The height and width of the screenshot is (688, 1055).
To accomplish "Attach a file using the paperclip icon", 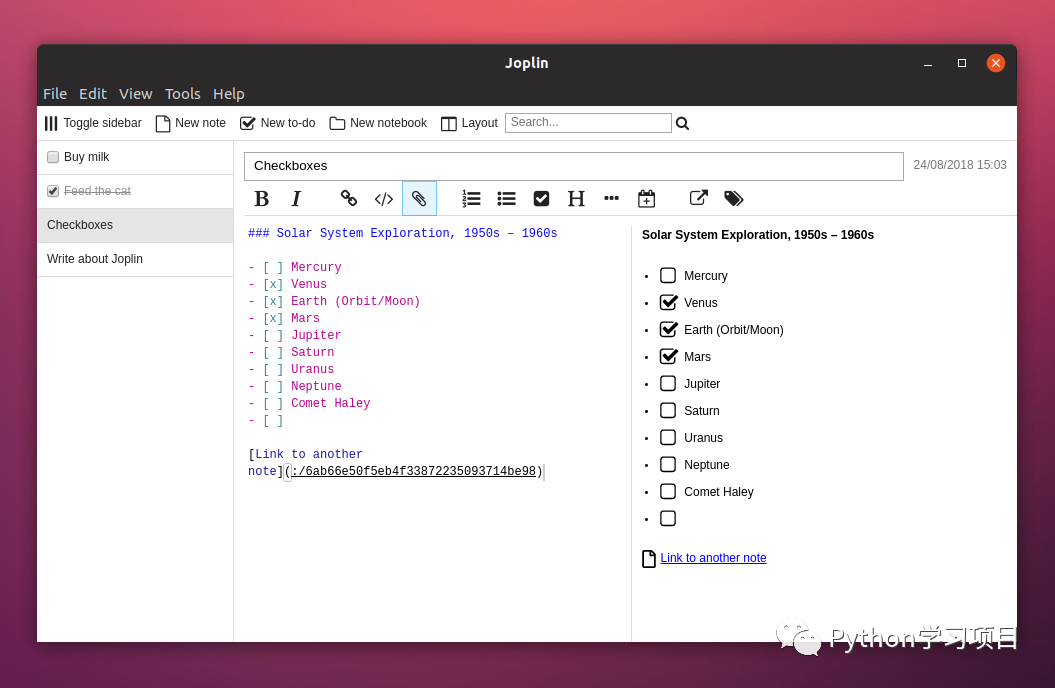I will [x=419, y=198].
